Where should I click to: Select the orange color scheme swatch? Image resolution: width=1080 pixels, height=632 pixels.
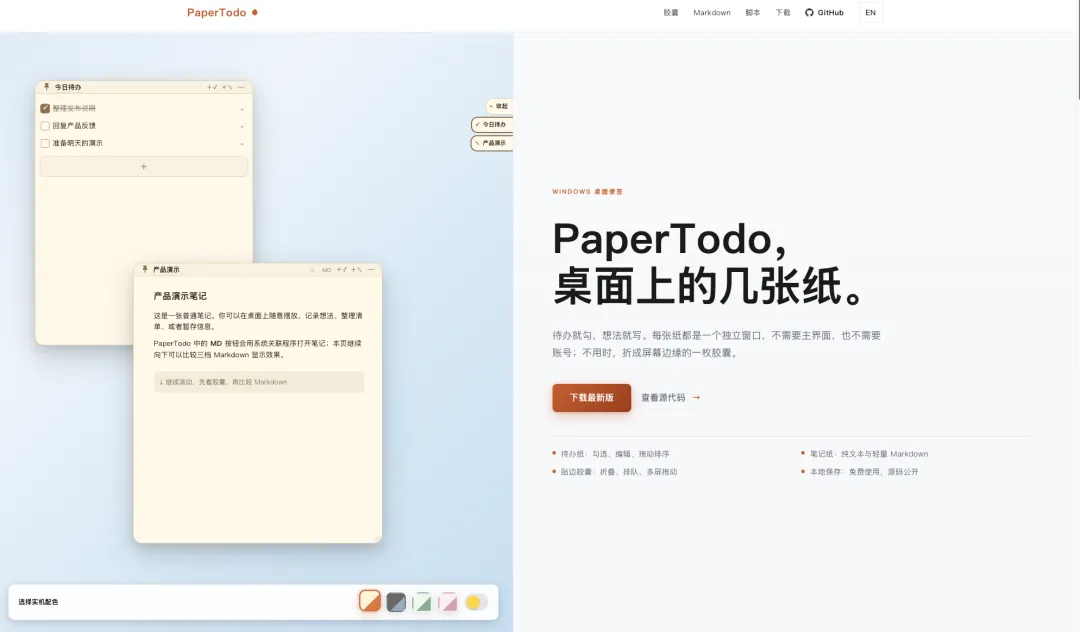tap(370, 601)
